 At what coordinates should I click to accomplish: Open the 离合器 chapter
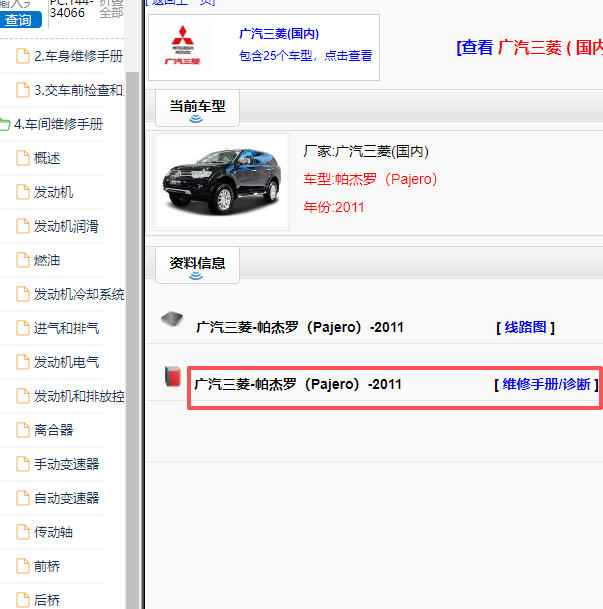(x=54, y=430)
